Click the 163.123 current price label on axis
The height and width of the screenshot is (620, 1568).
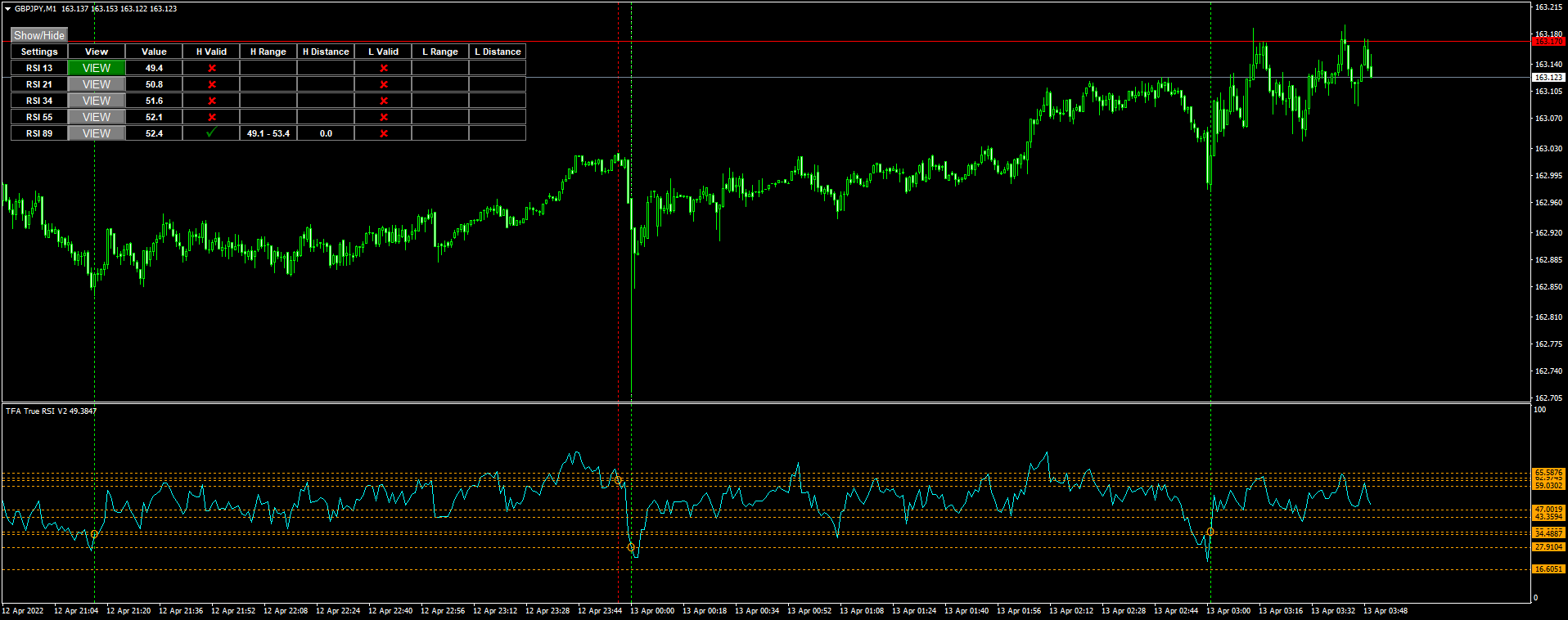1548,77
